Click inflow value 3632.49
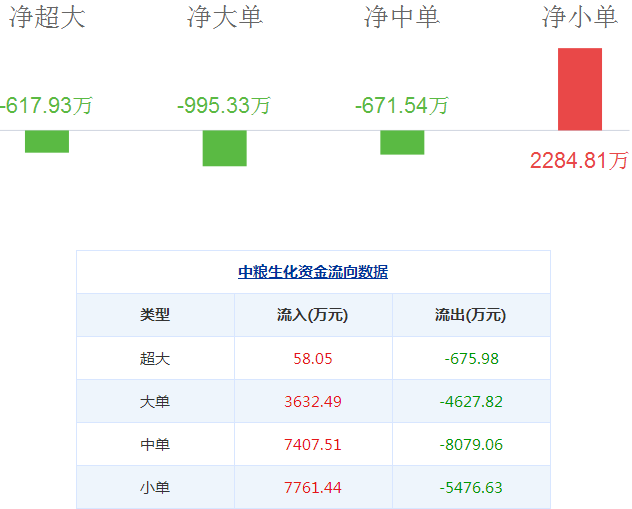This screenshot has height=509, width=632. (x=313, y=402)
